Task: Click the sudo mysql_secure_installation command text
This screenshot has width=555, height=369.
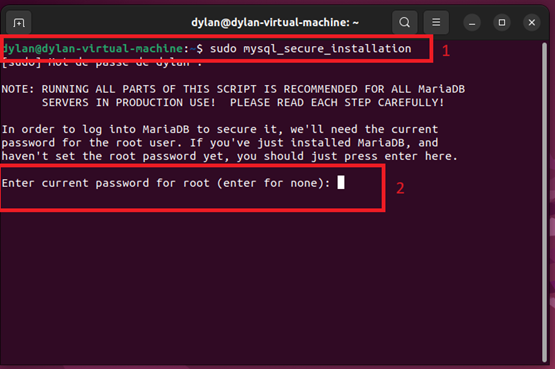Action: [310, 48]
